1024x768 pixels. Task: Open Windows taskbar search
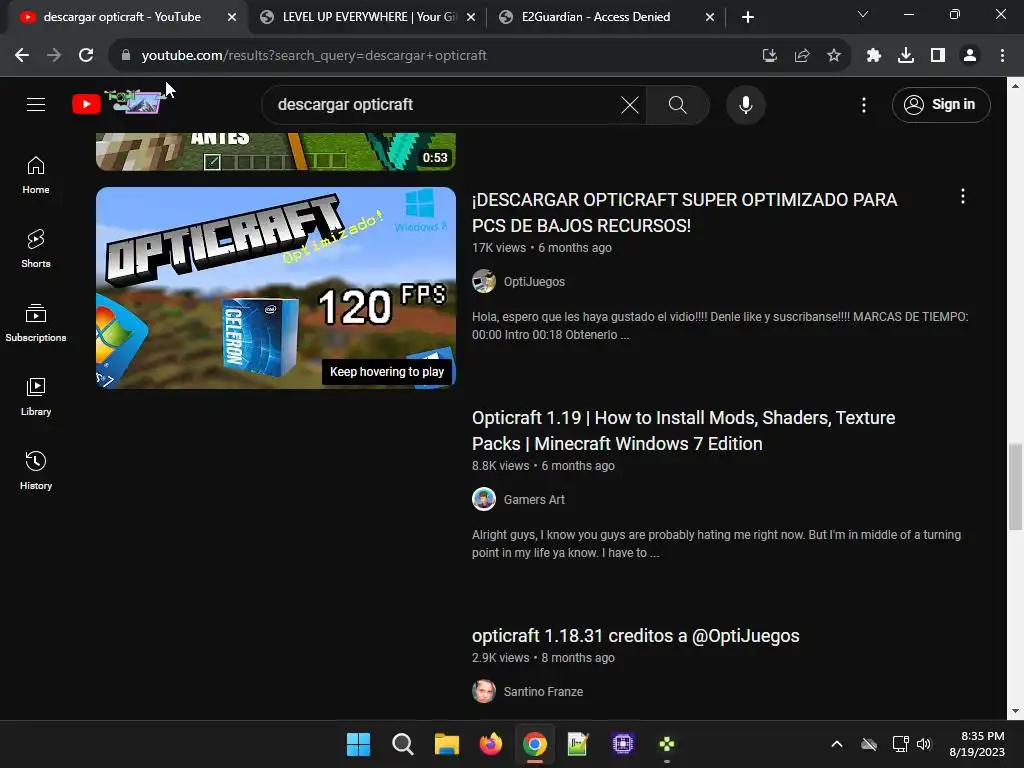click(x=402, y=744)
